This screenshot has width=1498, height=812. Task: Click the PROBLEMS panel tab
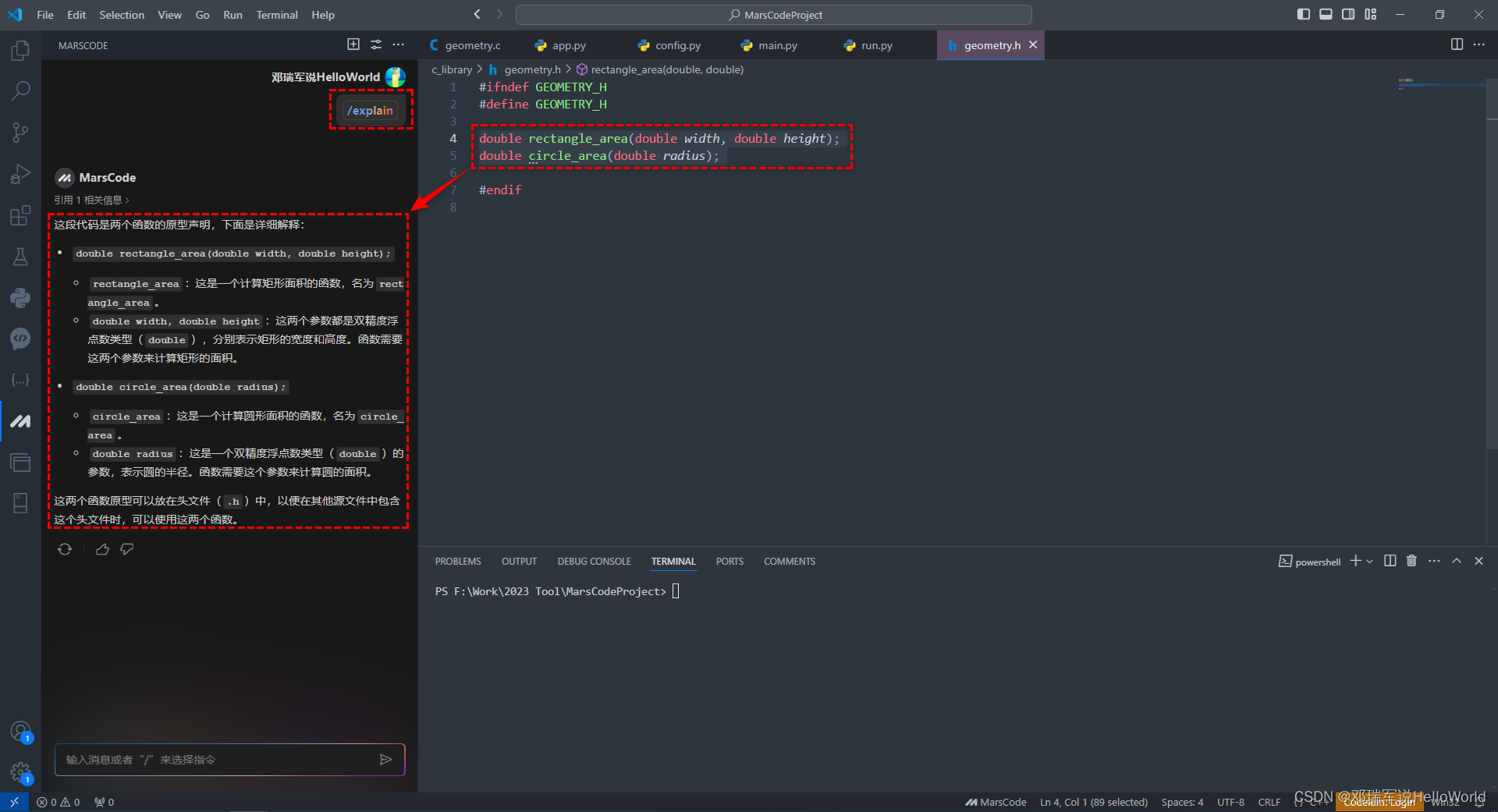coord(458,562)
